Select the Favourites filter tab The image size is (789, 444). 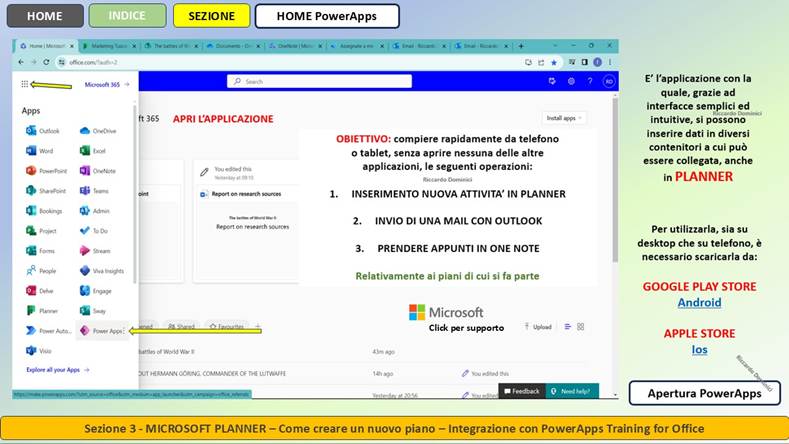(x=226, y=327)
